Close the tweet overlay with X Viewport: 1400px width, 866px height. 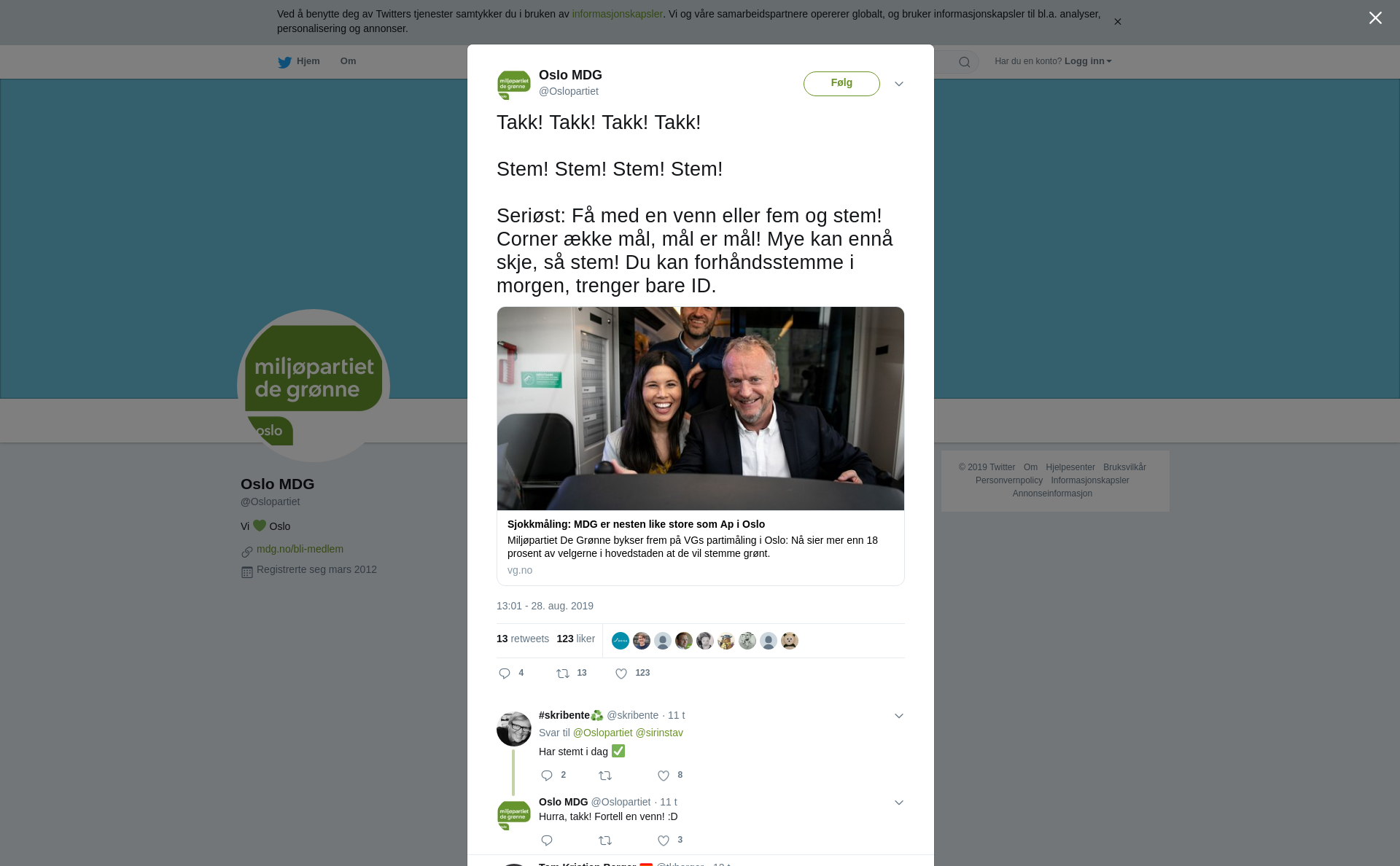tap(1375, 17)
